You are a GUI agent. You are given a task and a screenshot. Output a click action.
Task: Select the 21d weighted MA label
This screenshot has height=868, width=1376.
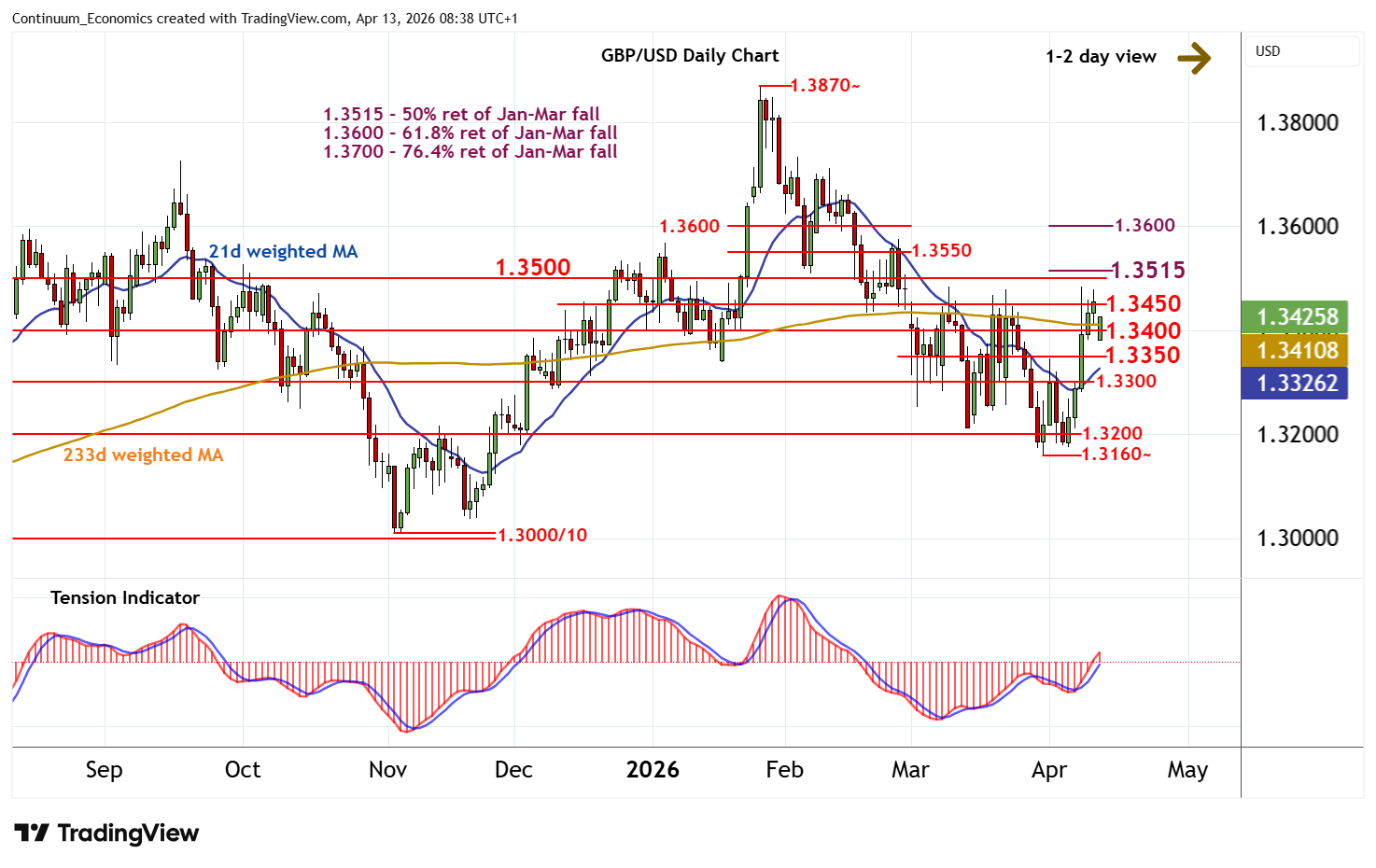283,252
